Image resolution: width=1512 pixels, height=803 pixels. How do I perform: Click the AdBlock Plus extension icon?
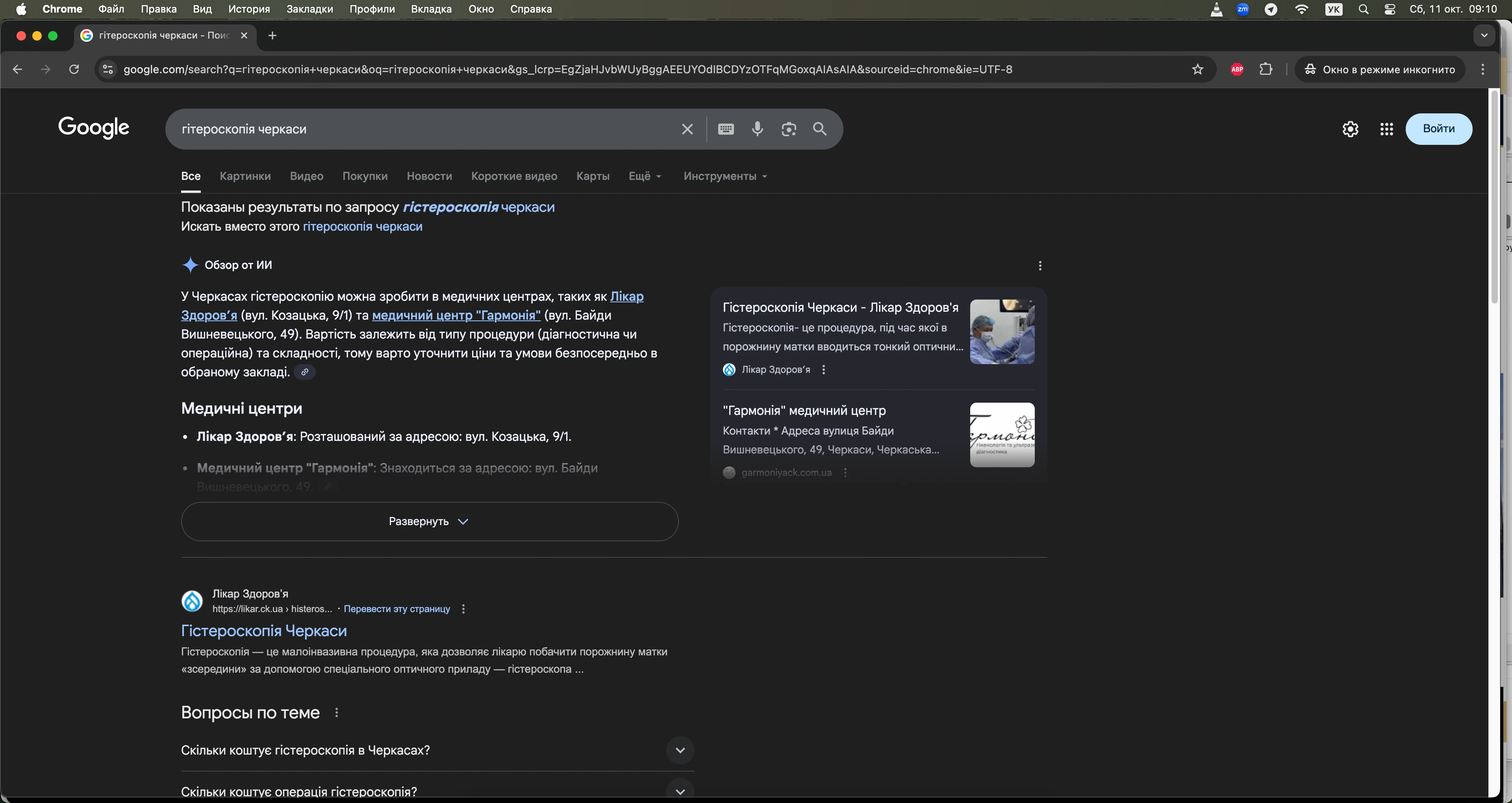click(x=1237, y=69)
